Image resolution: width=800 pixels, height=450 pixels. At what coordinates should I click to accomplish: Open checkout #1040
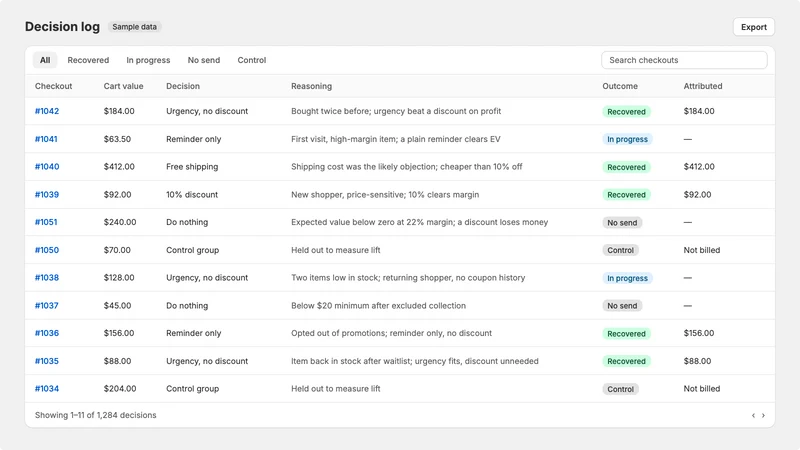(x=47, y=167)
